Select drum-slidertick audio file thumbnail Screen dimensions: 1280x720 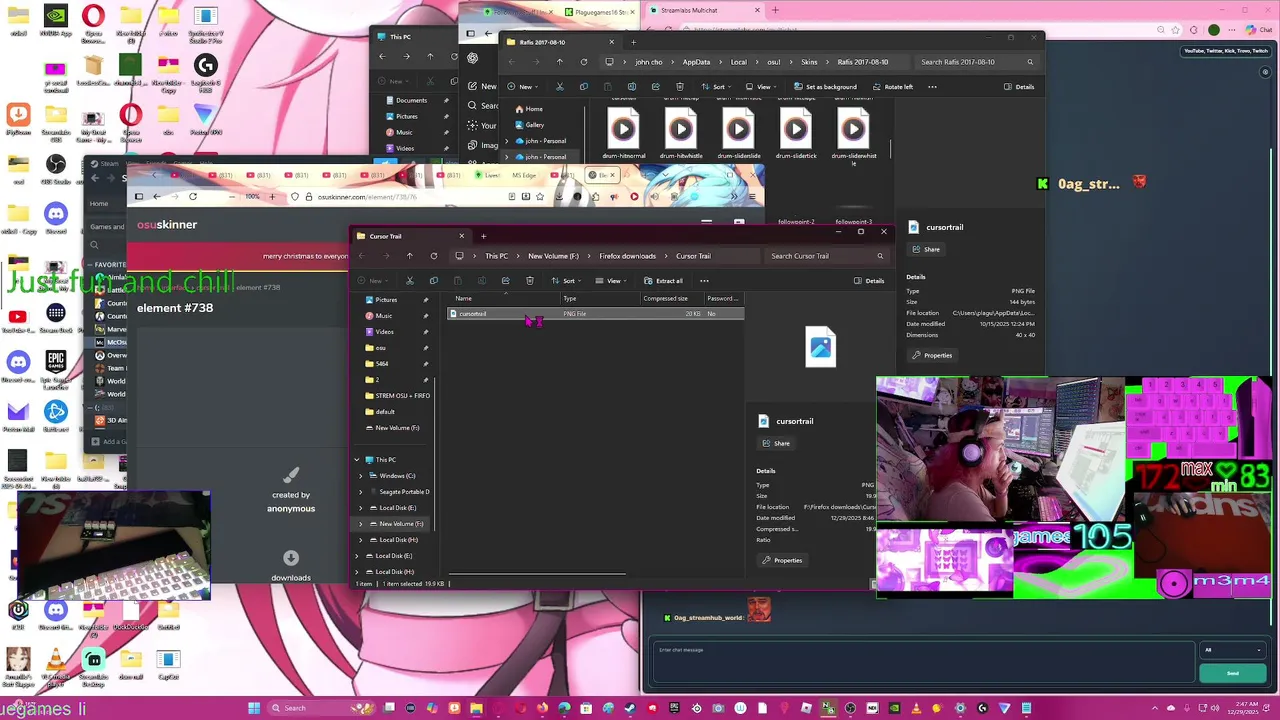click(x=796, y=128)
